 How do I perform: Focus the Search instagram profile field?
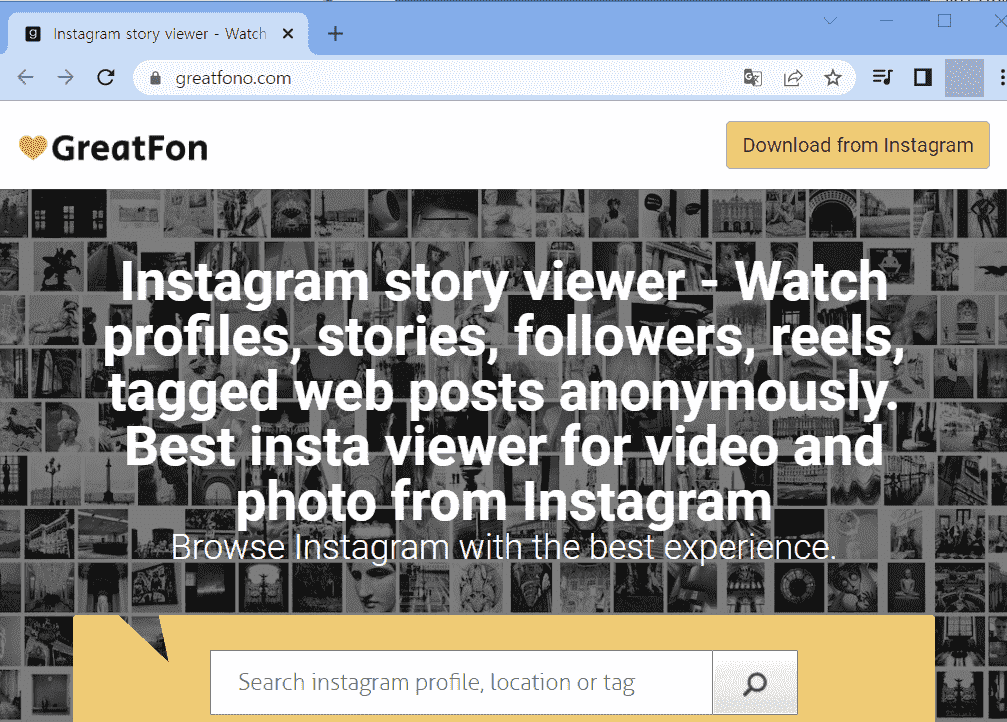click(461, 682)
